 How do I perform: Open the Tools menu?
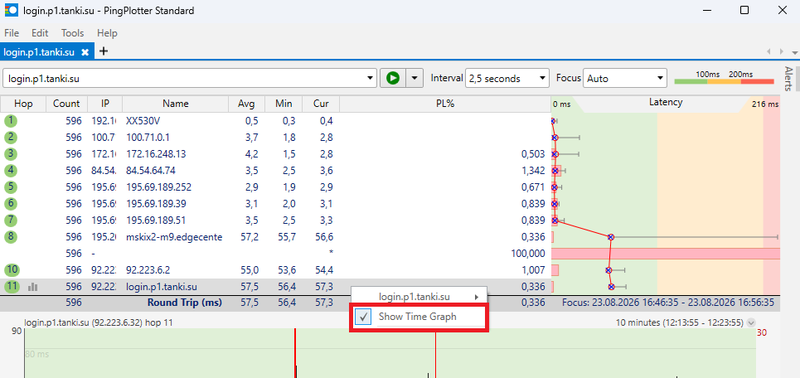point(72,33)
